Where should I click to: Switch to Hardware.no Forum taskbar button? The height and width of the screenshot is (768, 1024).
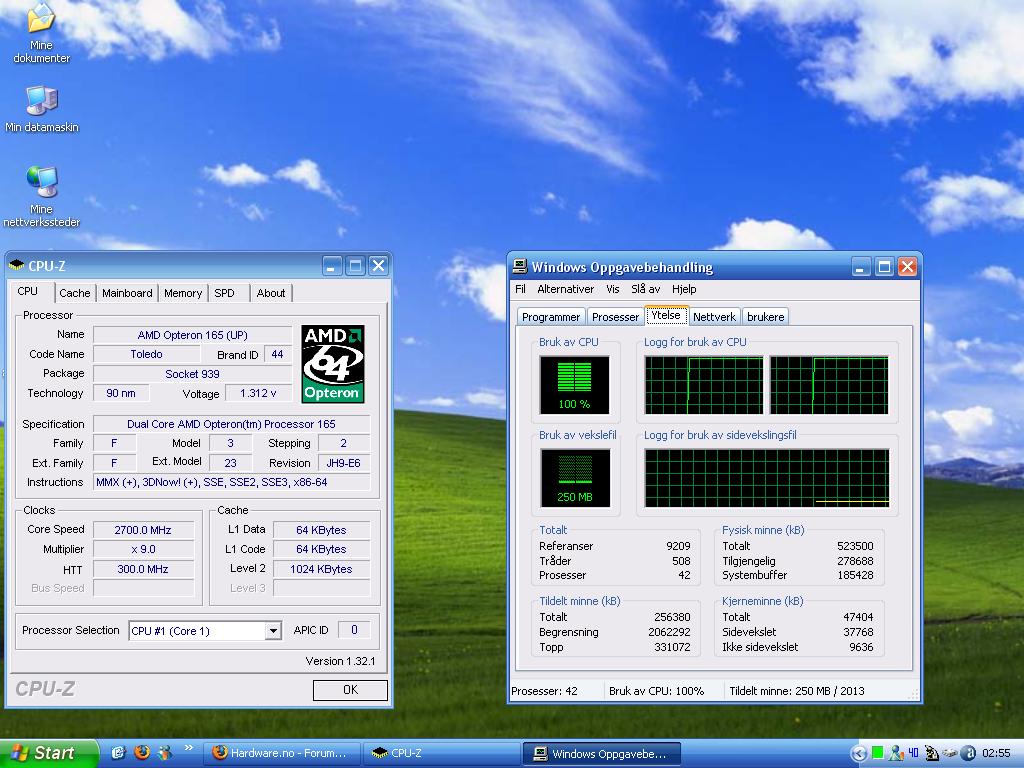click(x=282, y=753)
